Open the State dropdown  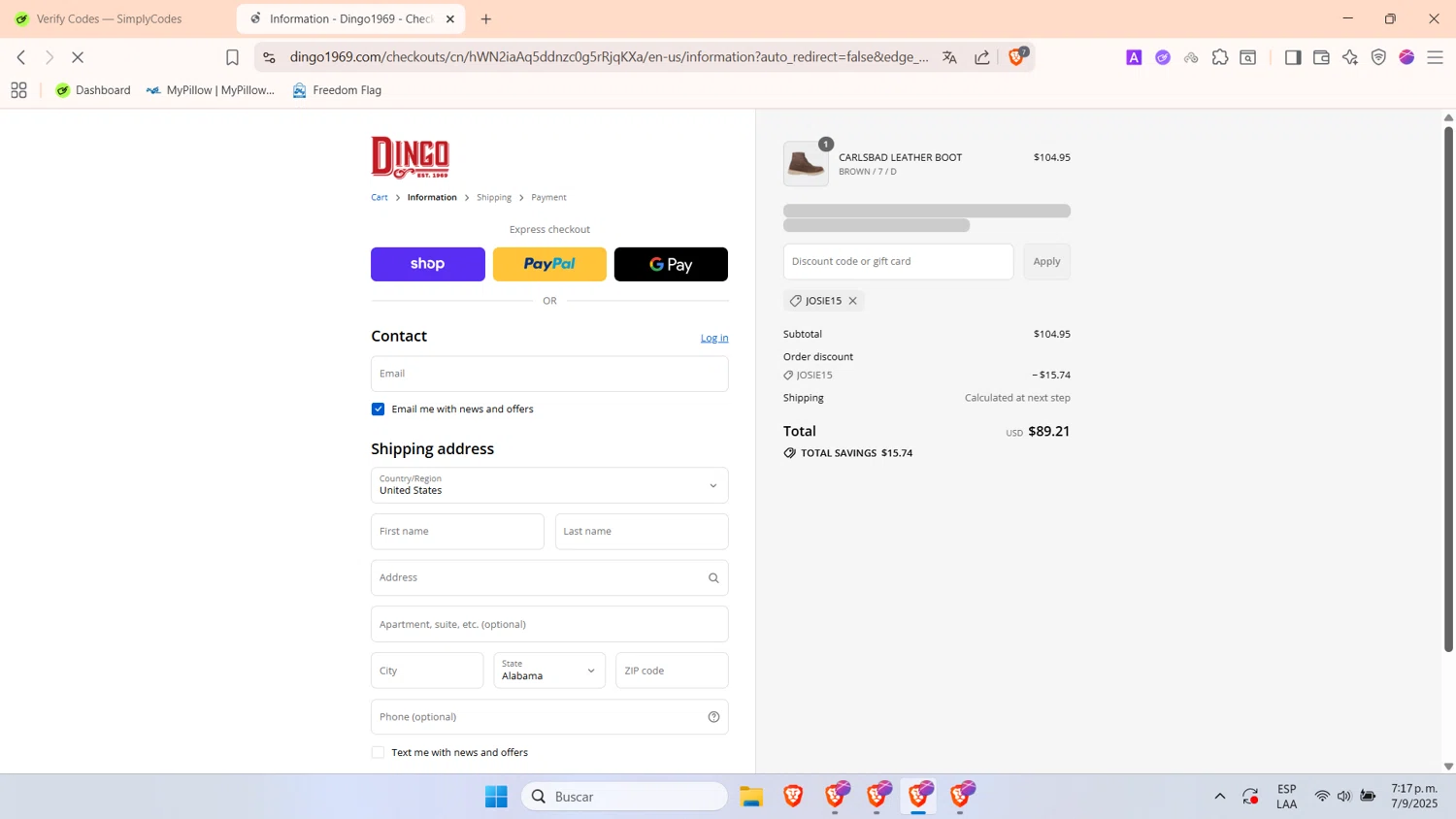pos(549,671)
